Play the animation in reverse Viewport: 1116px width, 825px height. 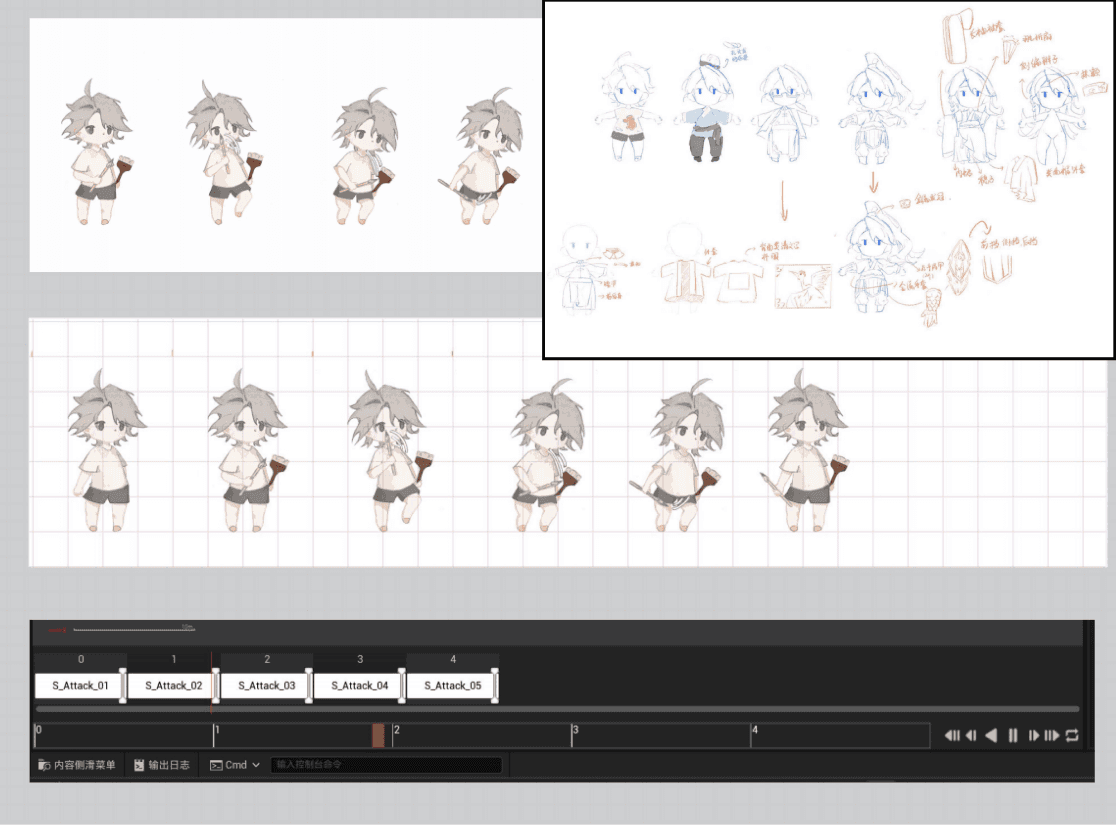point(991,735)
